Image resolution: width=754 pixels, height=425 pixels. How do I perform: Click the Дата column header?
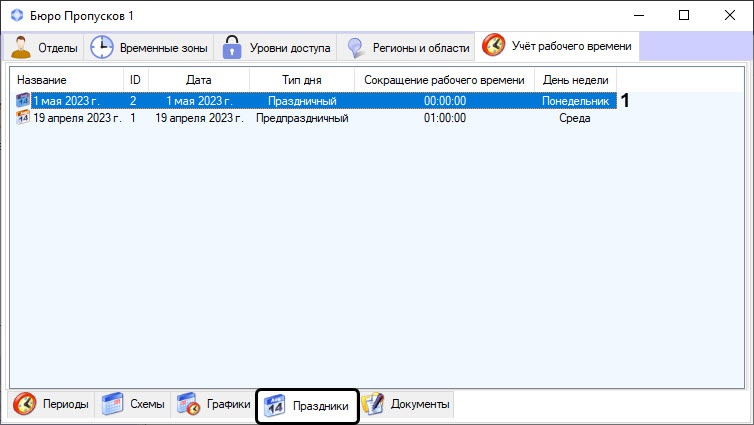198,79
